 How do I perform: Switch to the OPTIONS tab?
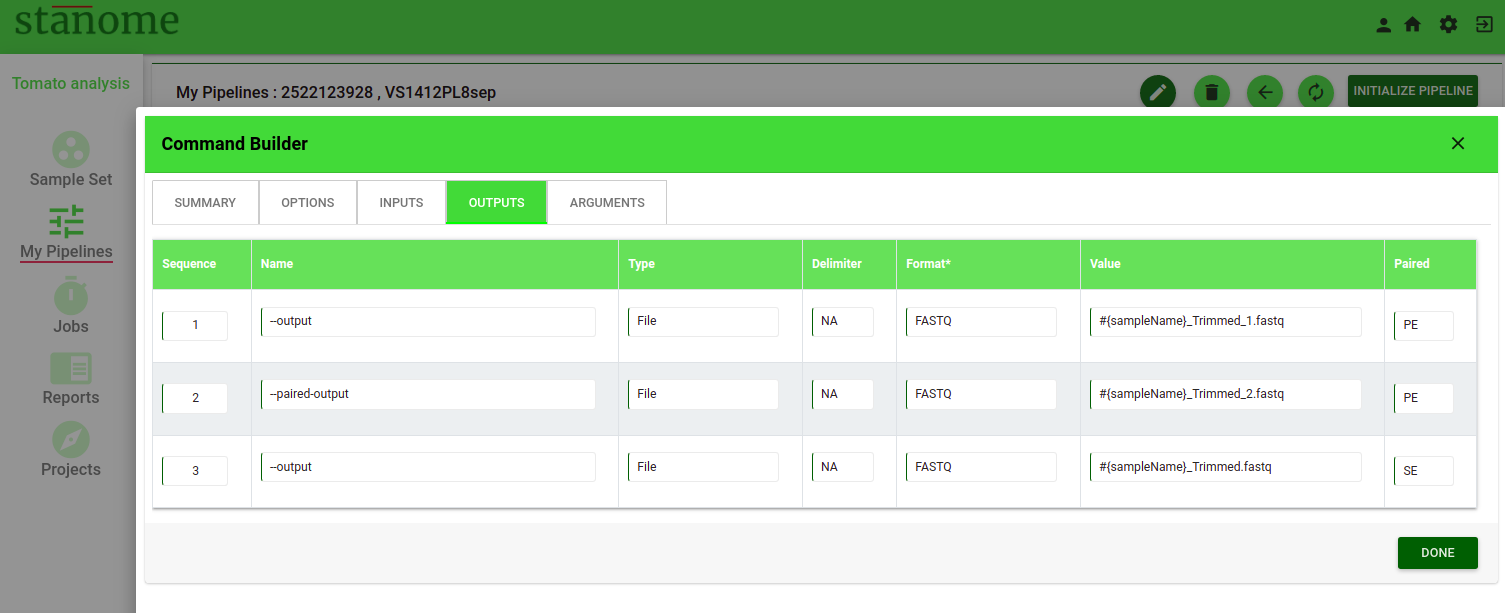click(308, 202)
